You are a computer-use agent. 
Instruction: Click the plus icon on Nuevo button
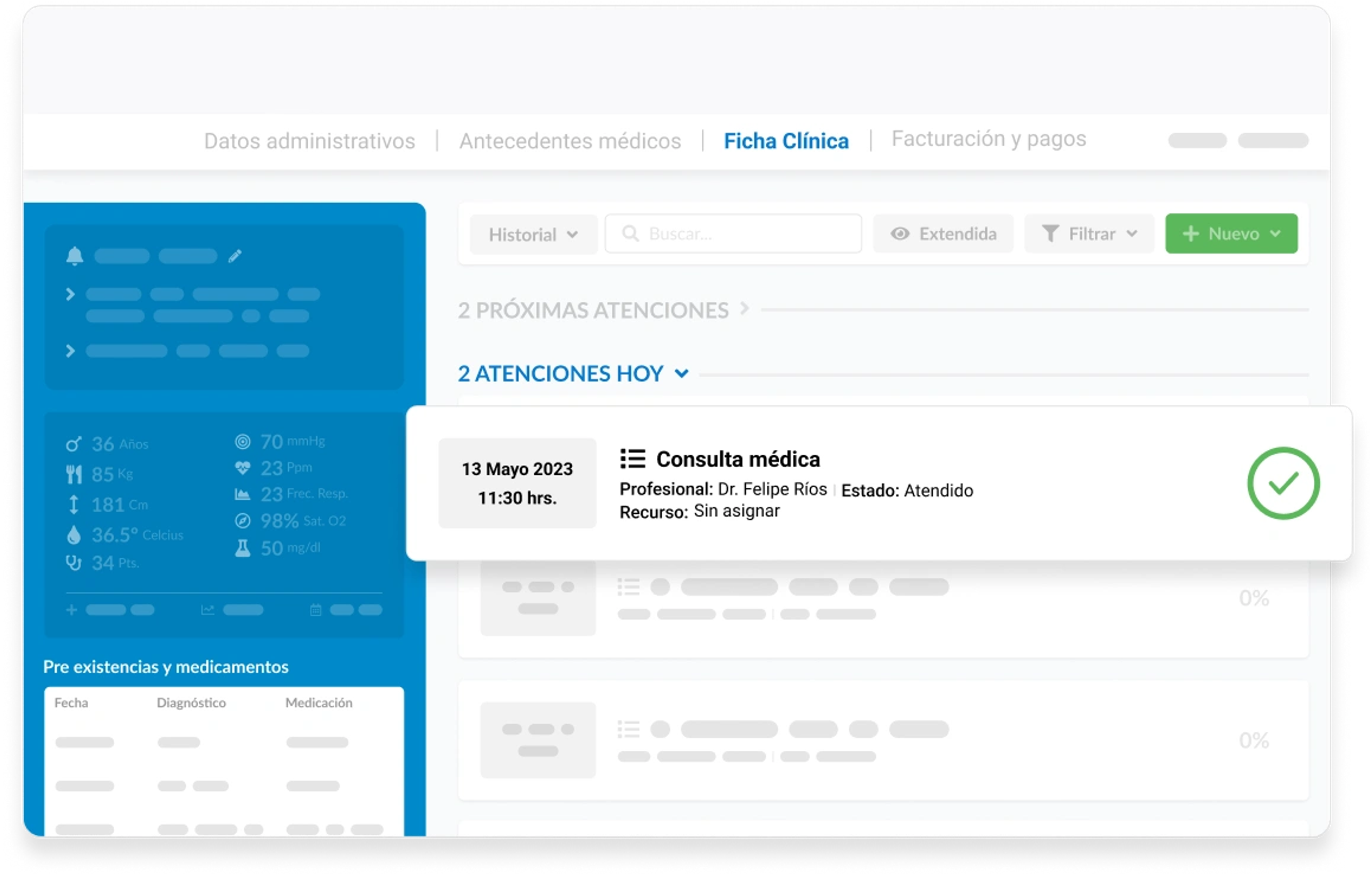[x=1191, y=234]
